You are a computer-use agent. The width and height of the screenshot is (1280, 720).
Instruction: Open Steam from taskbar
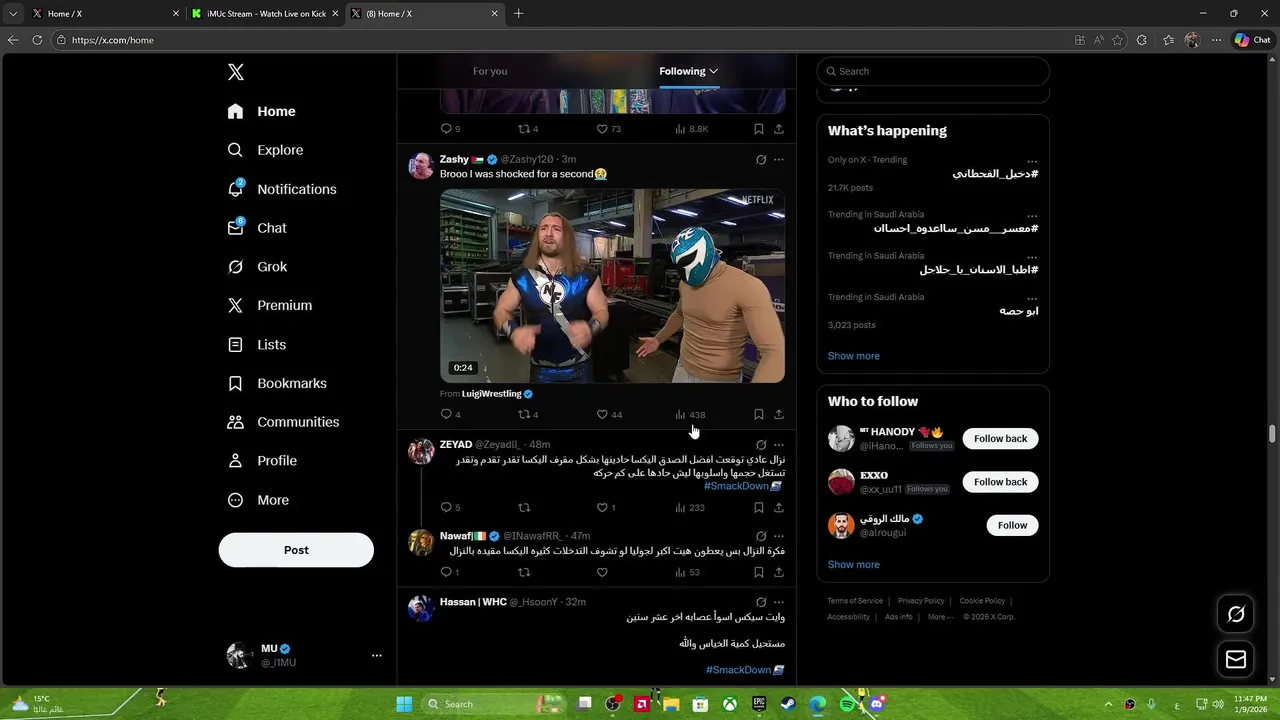tap(788, 704)
